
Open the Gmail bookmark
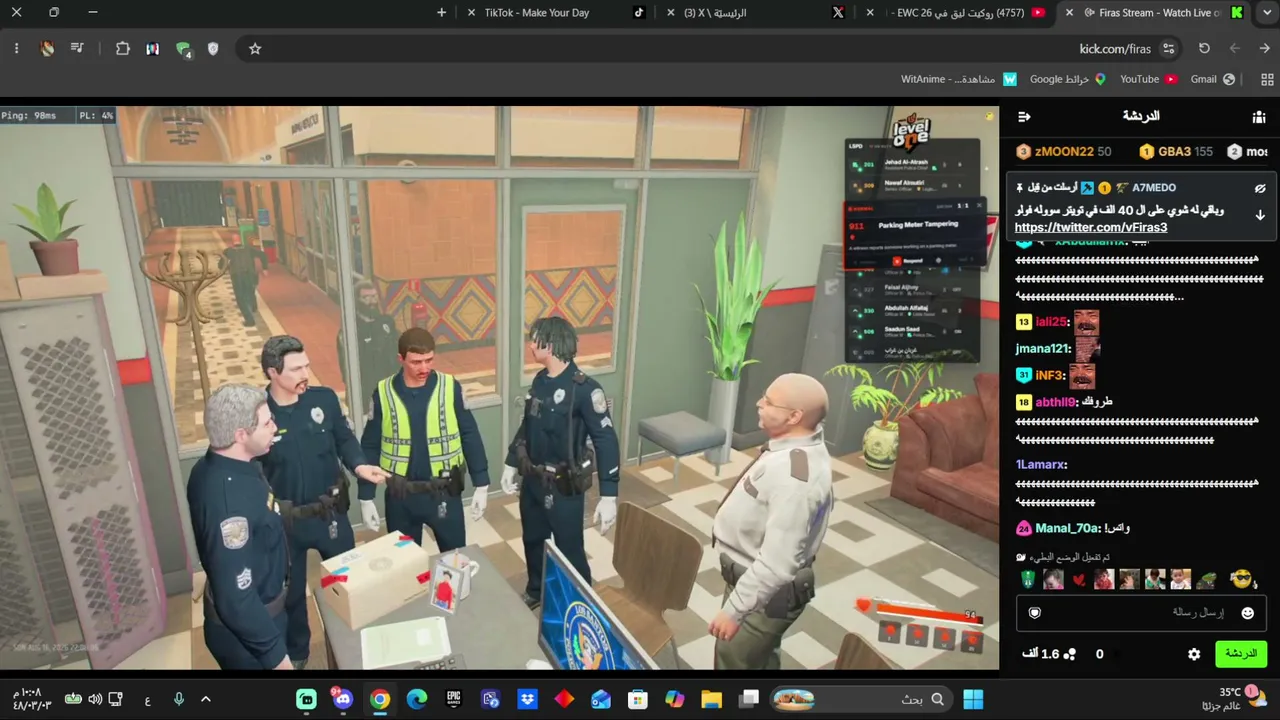(x=1213, y=79)
